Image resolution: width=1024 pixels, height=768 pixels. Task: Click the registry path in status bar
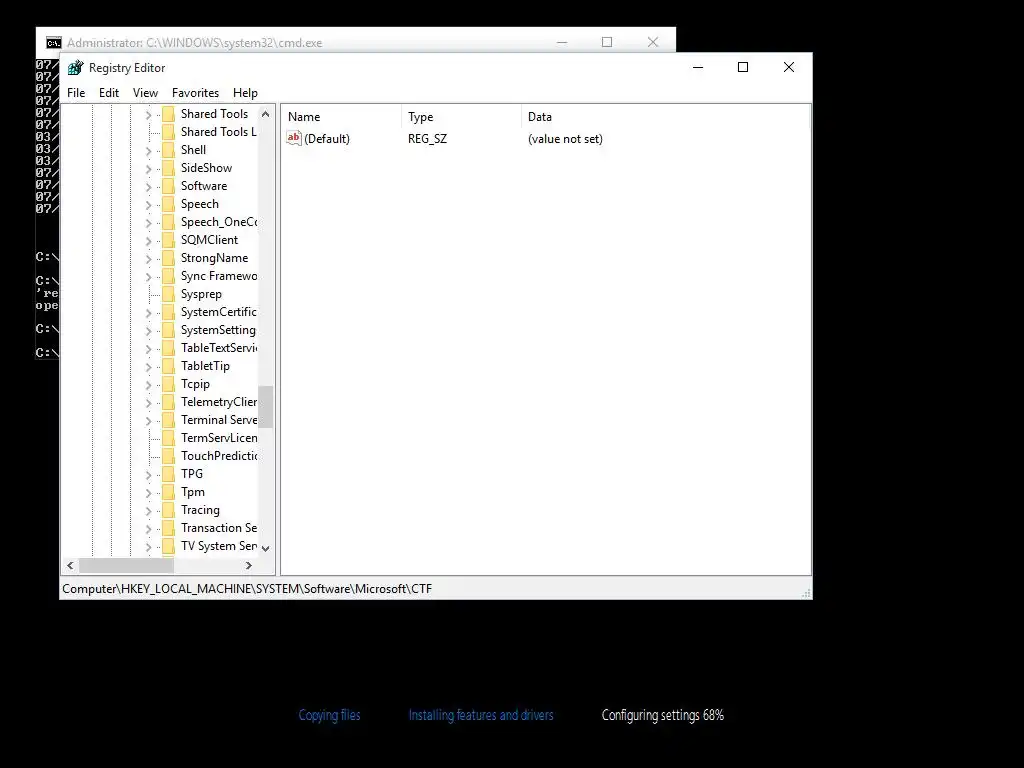click(x=247, y=589)
